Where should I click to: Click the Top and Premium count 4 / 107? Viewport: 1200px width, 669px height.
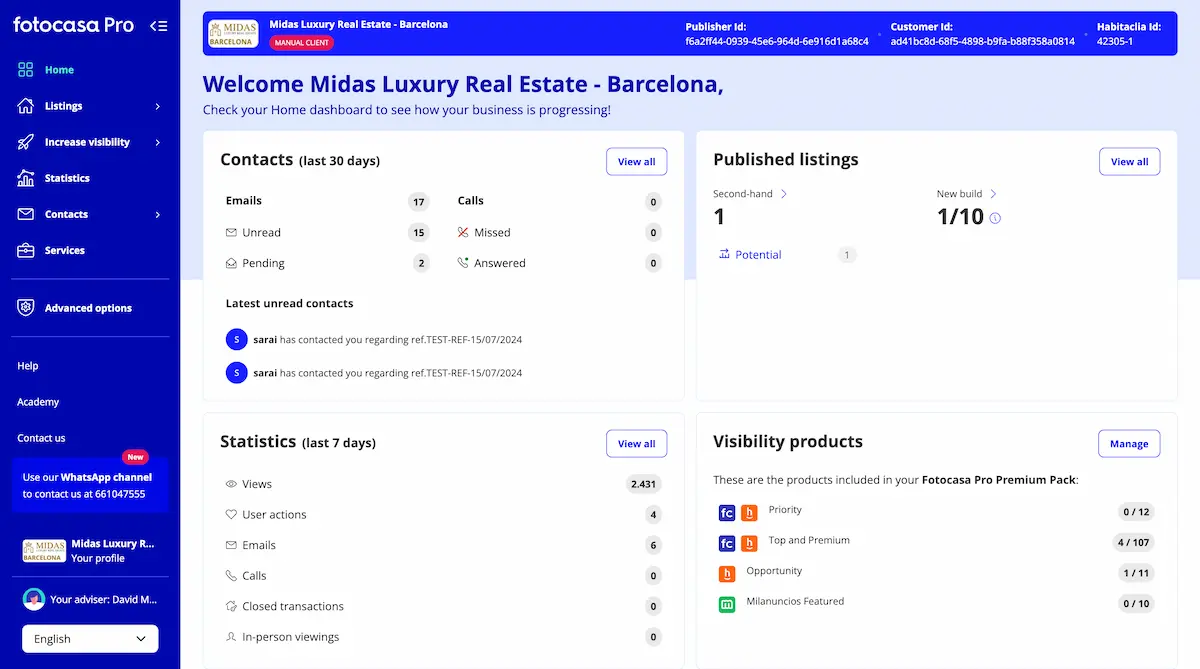1135,543
